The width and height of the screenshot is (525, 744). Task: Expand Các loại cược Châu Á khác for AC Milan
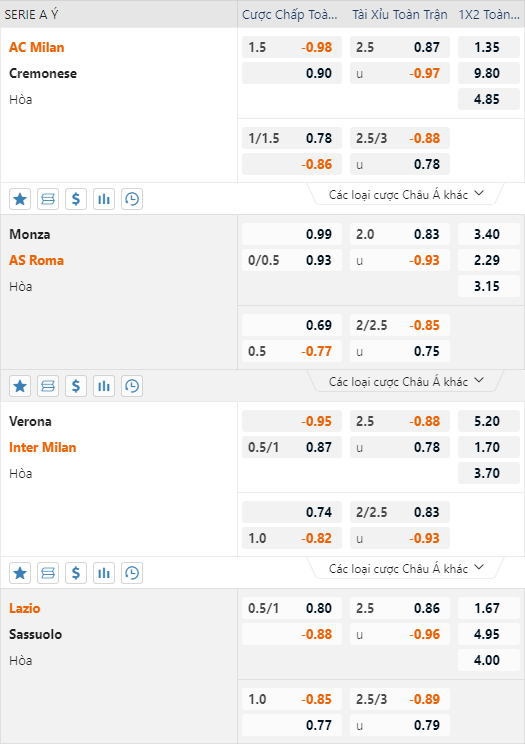point(406,195)
